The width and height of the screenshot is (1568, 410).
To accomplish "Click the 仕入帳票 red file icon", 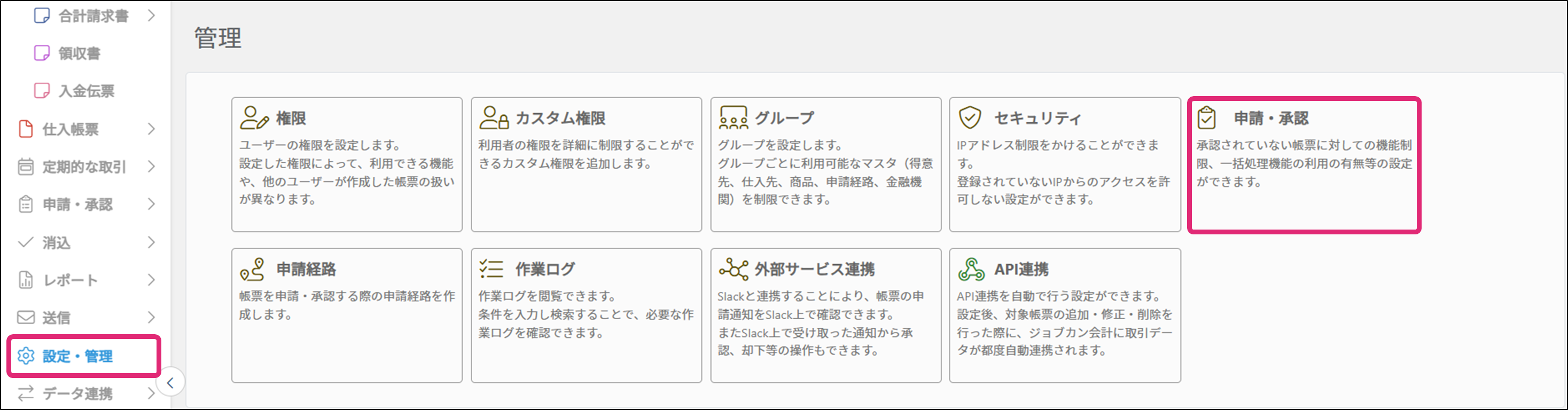I will [26, 128].
